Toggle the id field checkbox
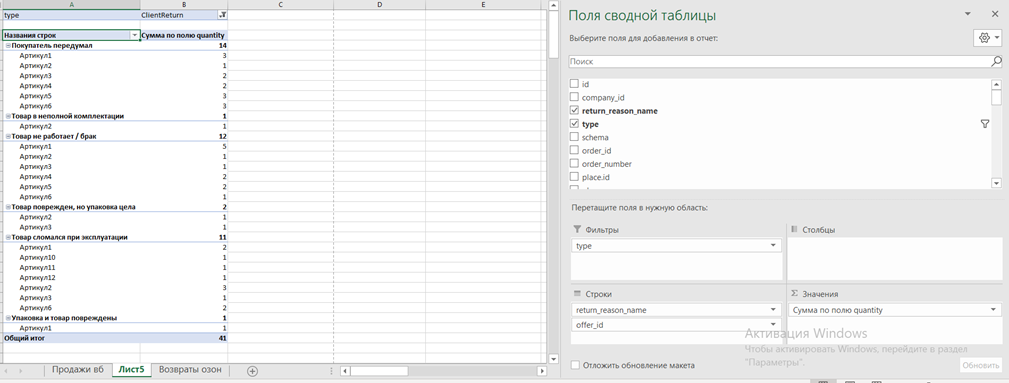 (575, 84)
